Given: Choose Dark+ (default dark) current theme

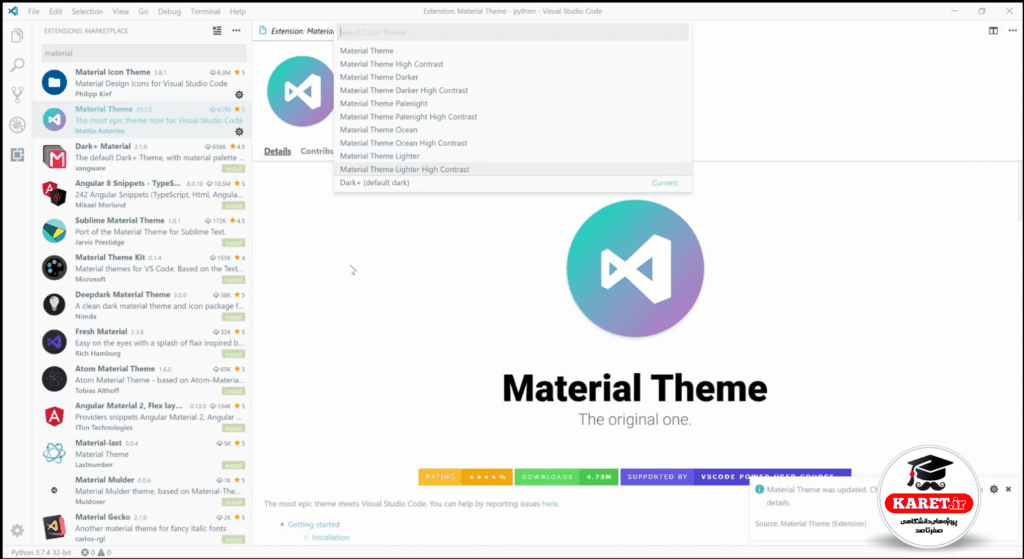Looking at the screenshot, I should pyautogui.click(x=513, y=183).
